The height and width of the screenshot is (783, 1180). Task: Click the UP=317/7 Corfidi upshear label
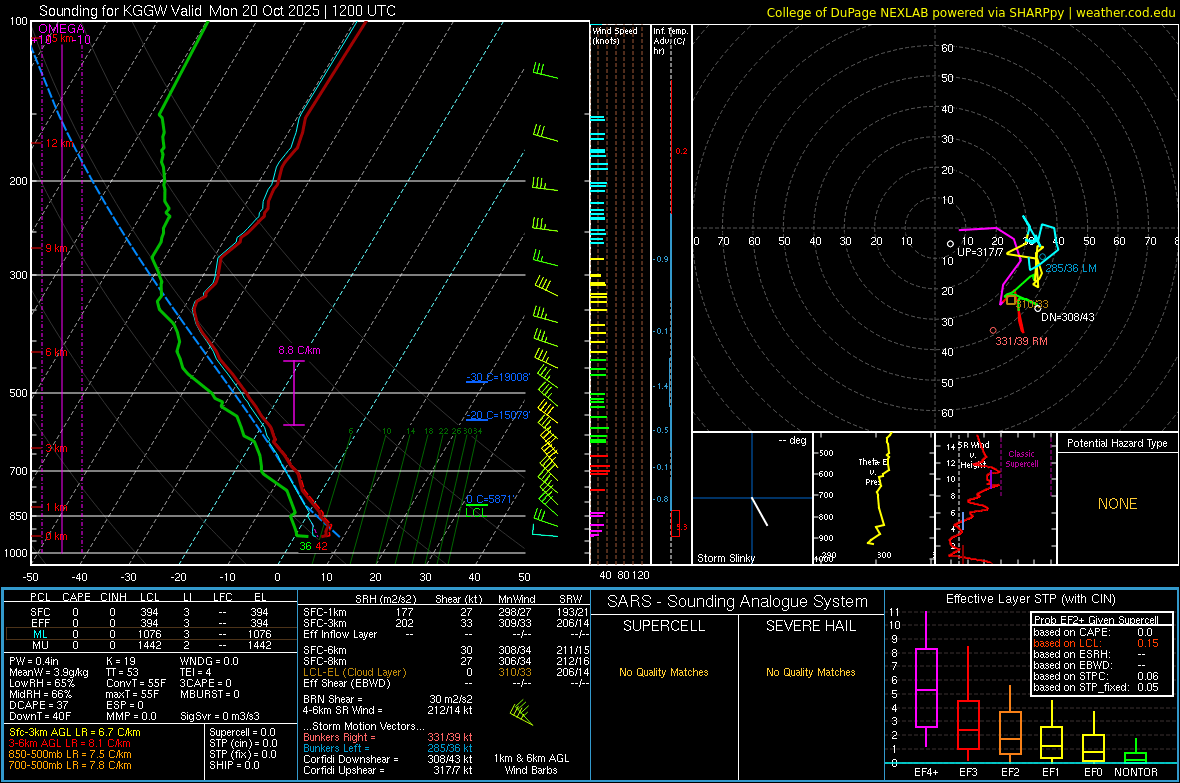click(981, 252)
